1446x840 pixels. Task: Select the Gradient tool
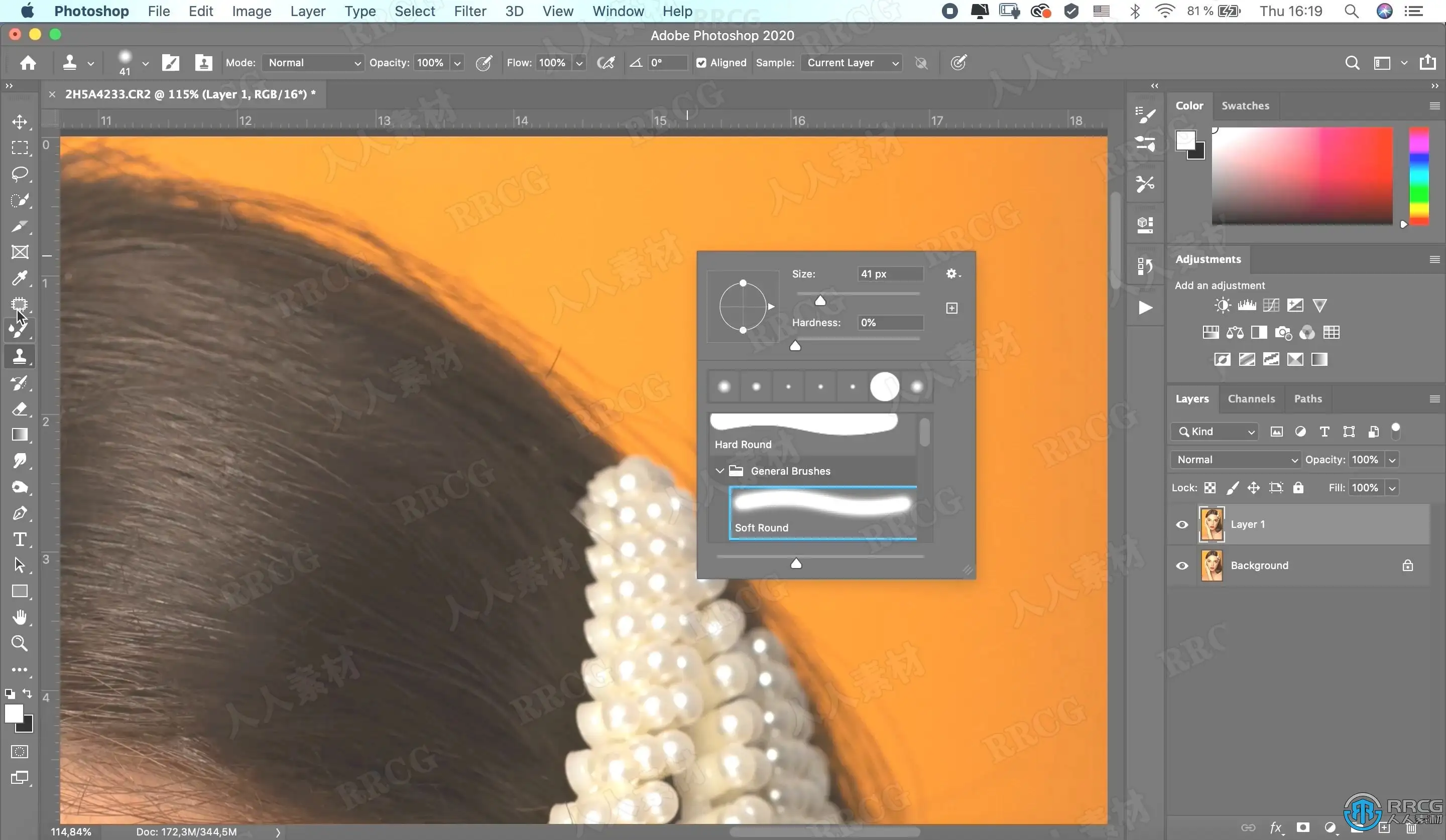click(x=20, y=435)
